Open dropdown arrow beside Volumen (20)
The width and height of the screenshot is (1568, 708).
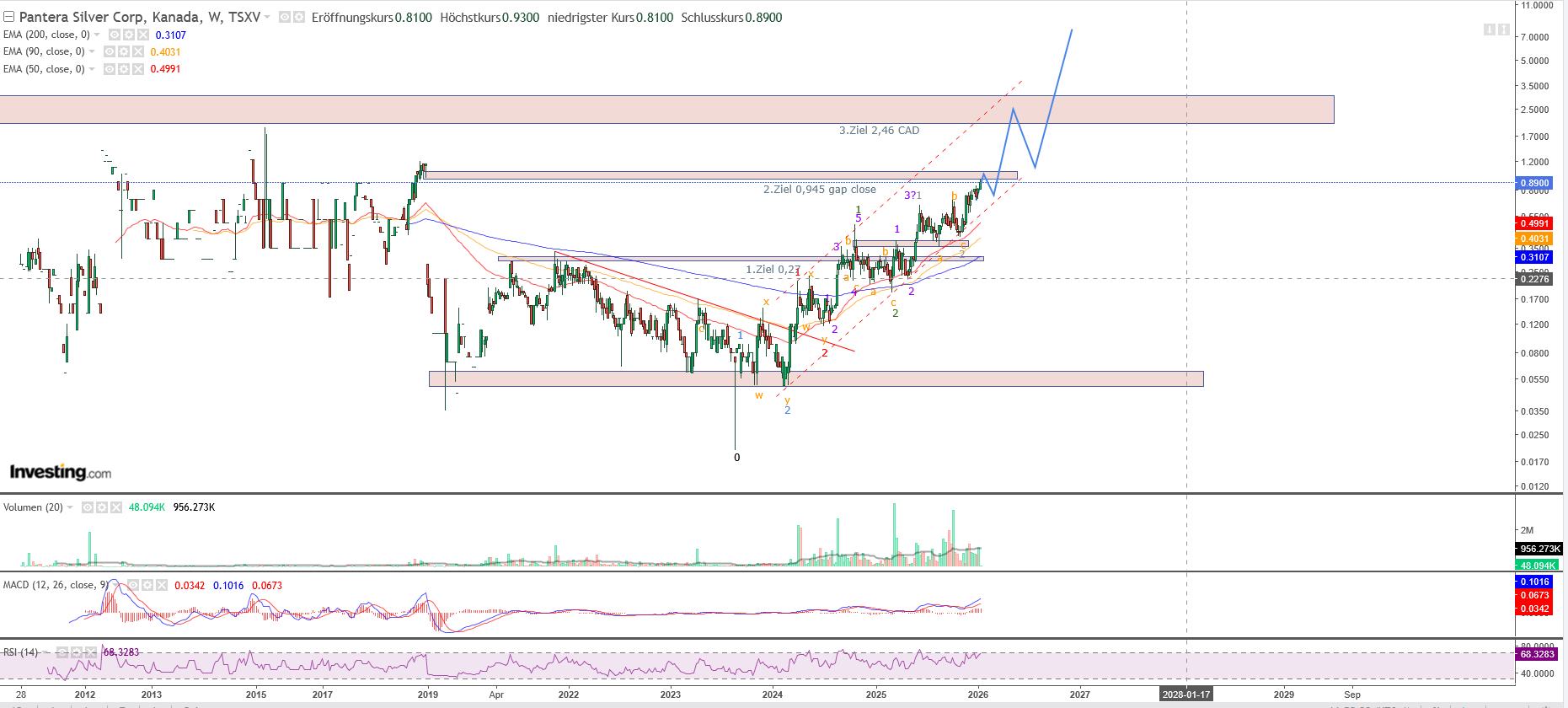(x=70, y=507)
